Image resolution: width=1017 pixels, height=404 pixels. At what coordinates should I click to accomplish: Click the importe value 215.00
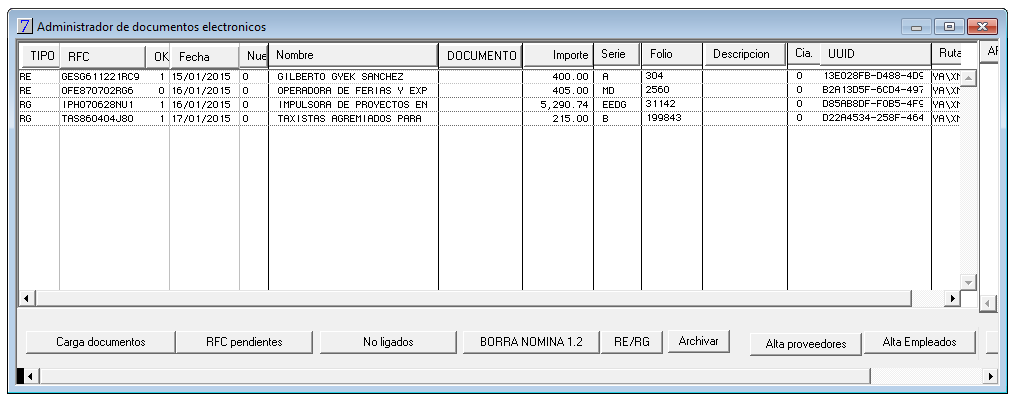[570, 119]
